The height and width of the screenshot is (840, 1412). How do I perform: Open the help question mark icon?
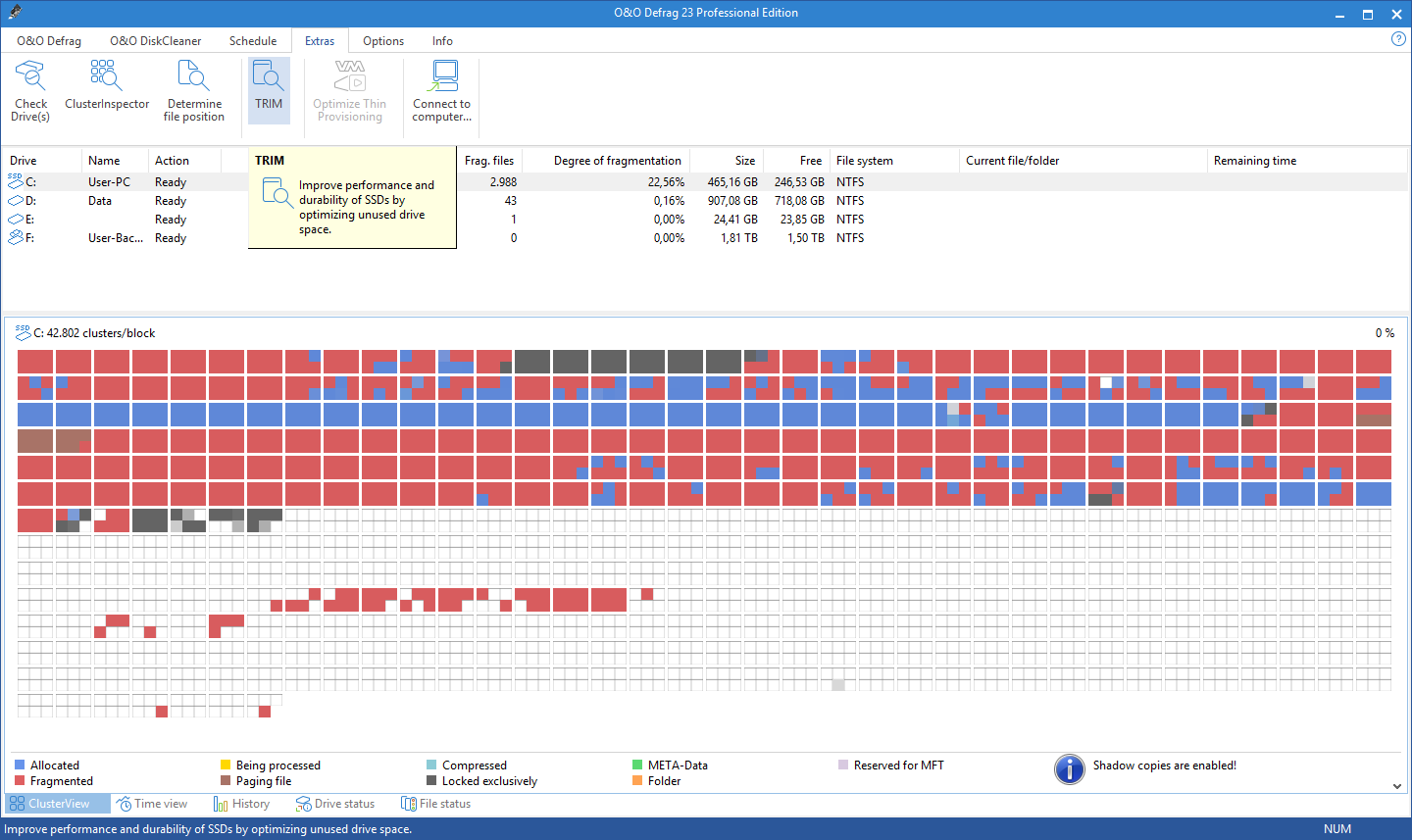pos(1398,39)
